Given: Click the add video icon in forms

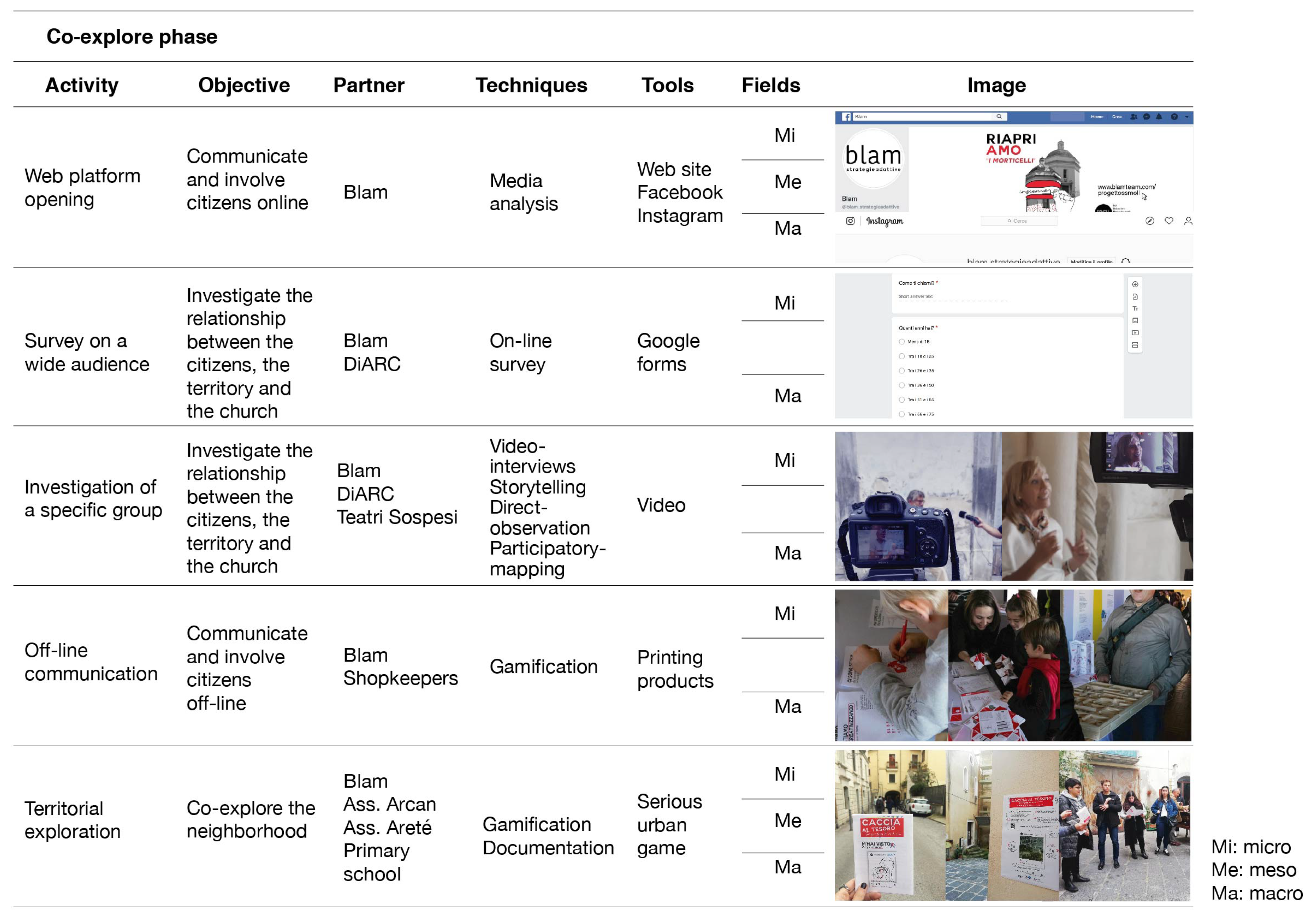Looking at the screenshot, I should coord(1135,333).
